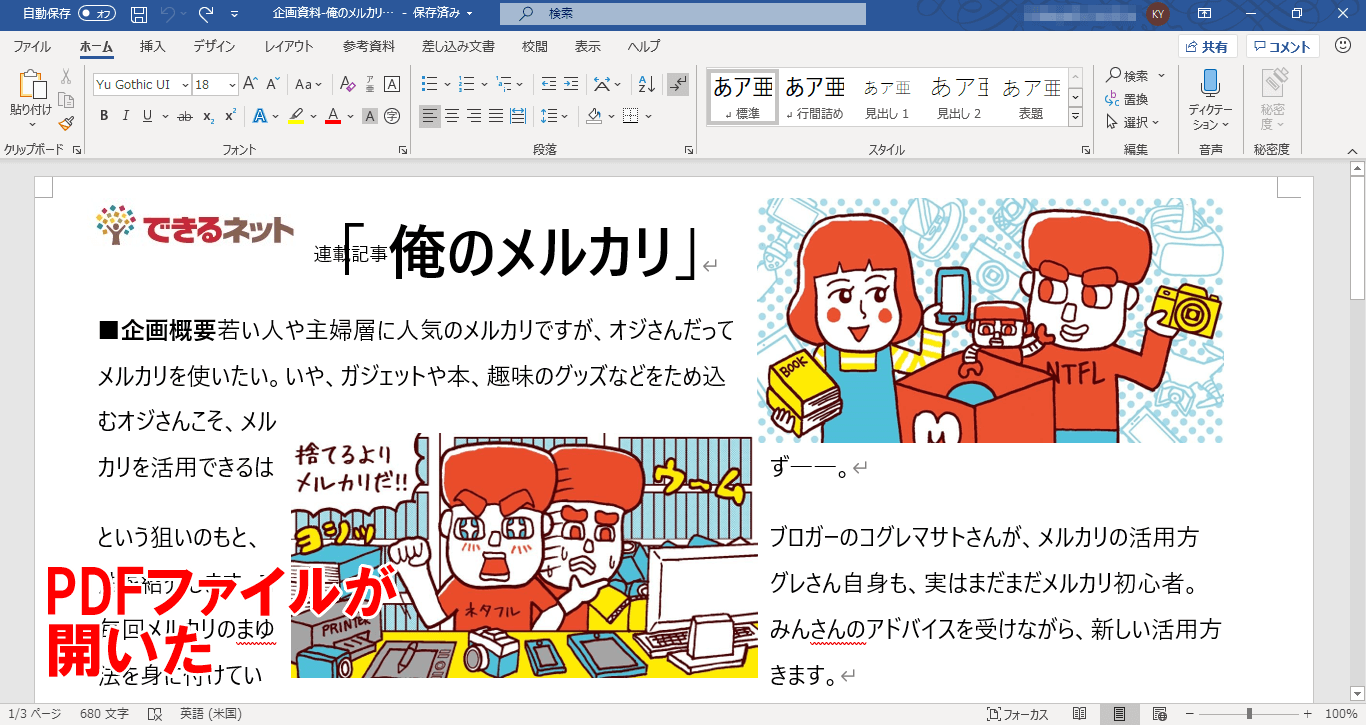Open the Select (選択) dropdown

[1133, 122]
